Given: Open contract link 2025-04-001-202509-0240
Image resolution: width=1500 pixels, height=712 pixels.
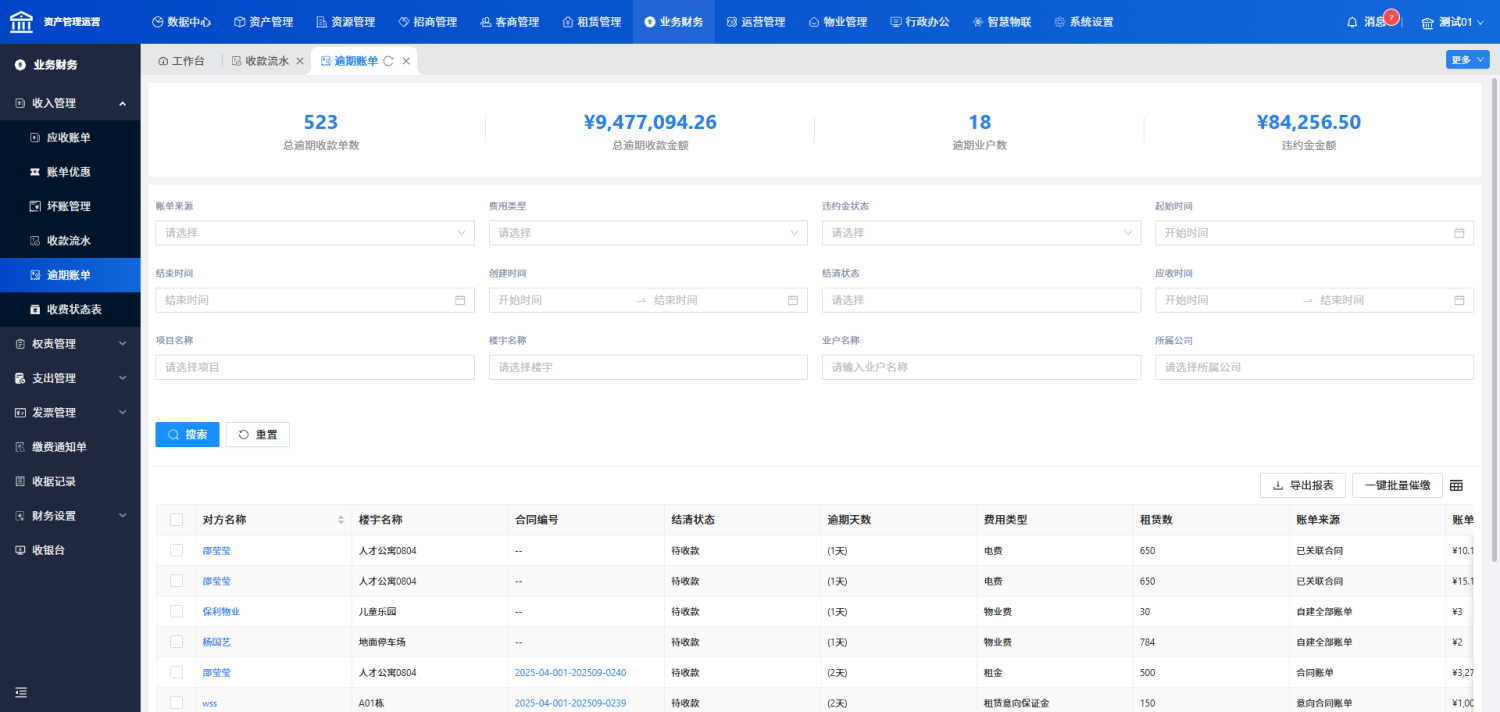Looking at the screenshot, I should (570, 673).
